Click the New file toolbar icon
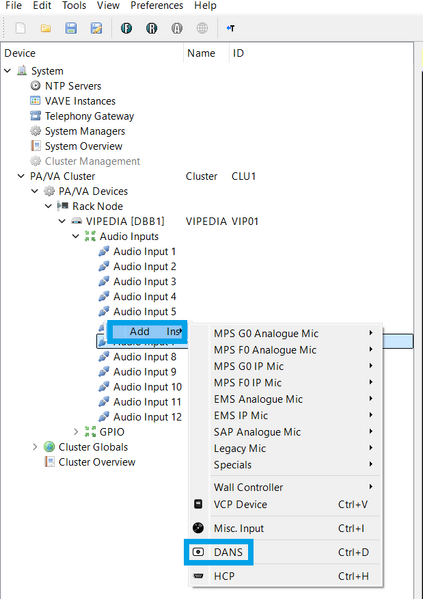 click(20, 28)
